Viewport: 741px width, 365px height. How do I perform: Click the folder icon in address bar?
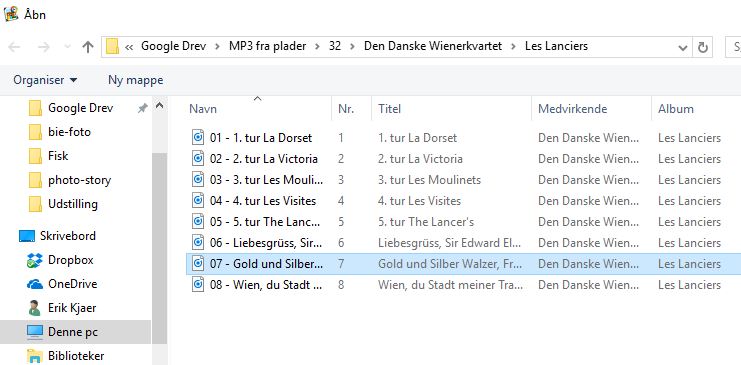(x=112, y=47)
